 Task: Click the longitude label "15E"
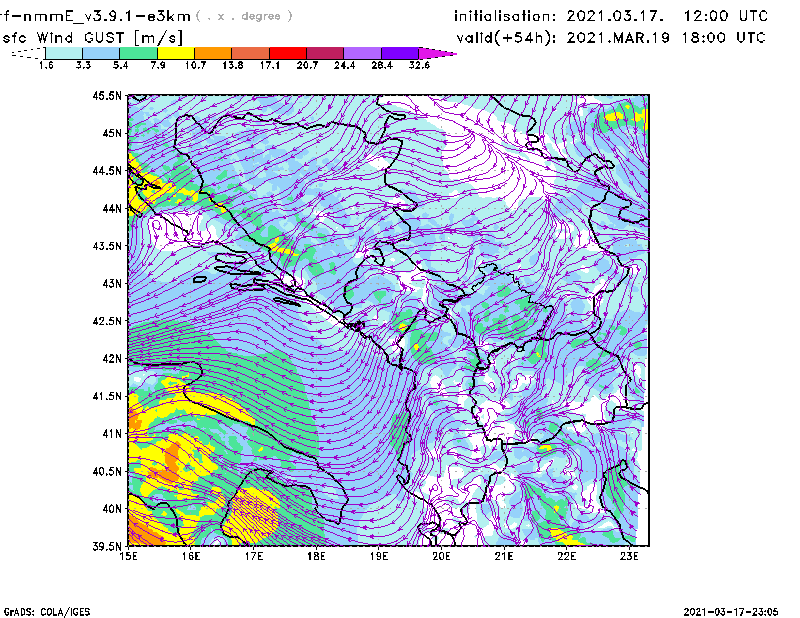[128, 556]
